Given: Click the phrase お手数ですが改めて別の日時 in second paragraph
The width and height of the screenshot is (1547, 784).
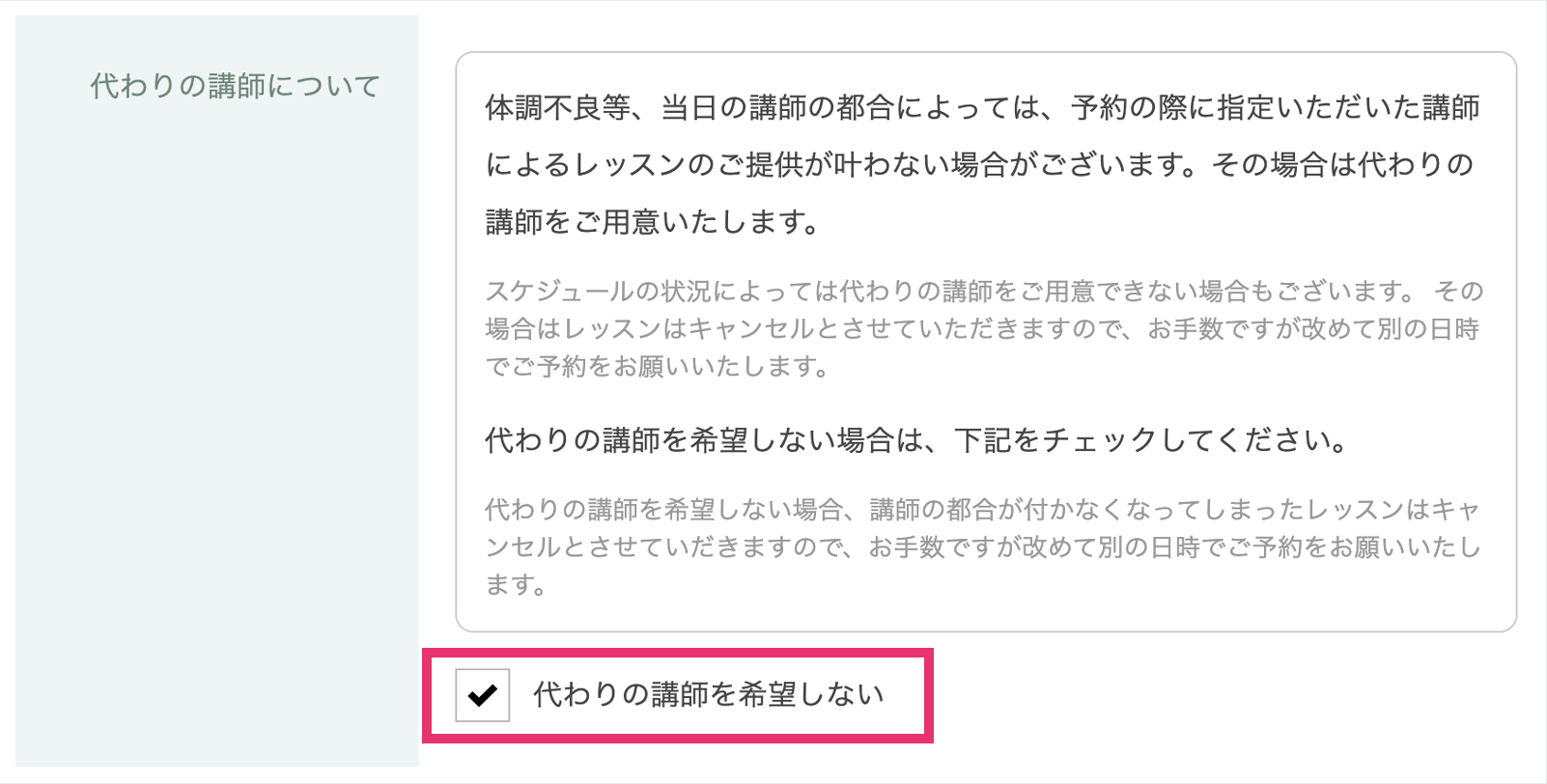Looking at the screenshot, I should tap(1313, 329).
